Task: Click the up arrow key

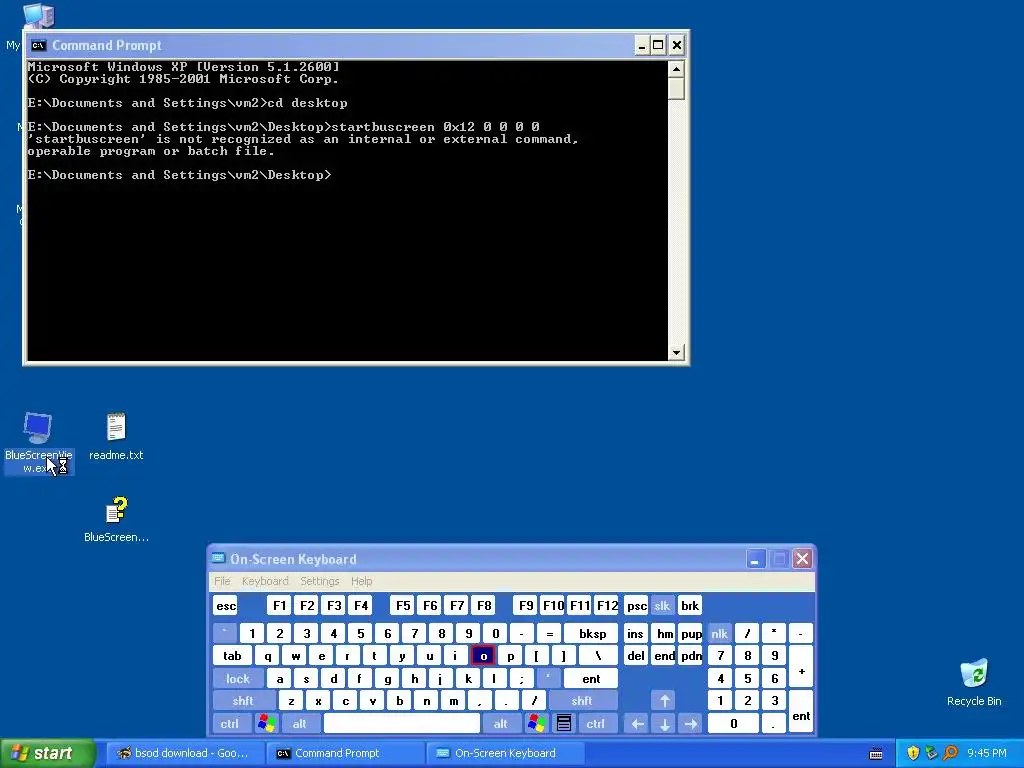Action: click(664, 701)
